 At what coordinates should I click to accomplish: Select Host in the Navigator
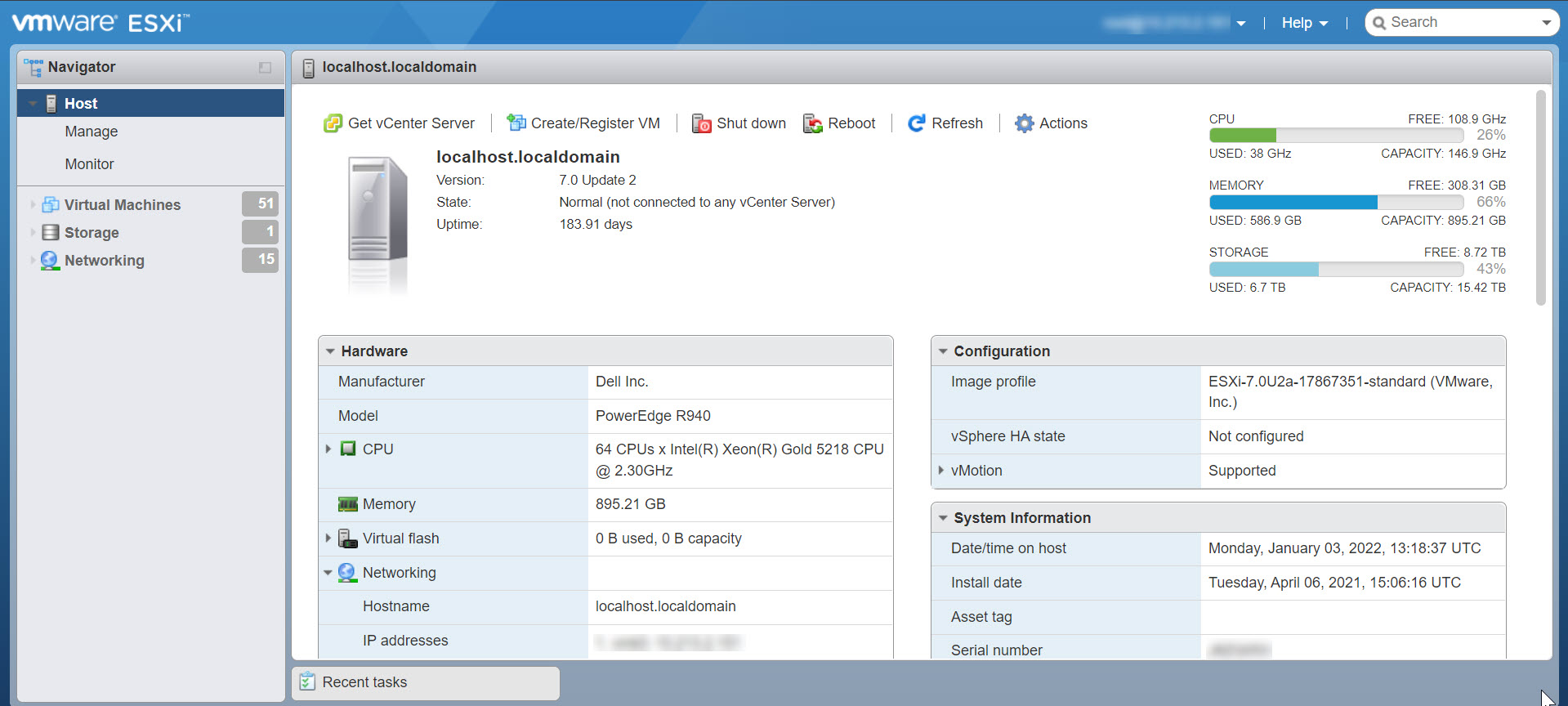(x=151, y=103)
